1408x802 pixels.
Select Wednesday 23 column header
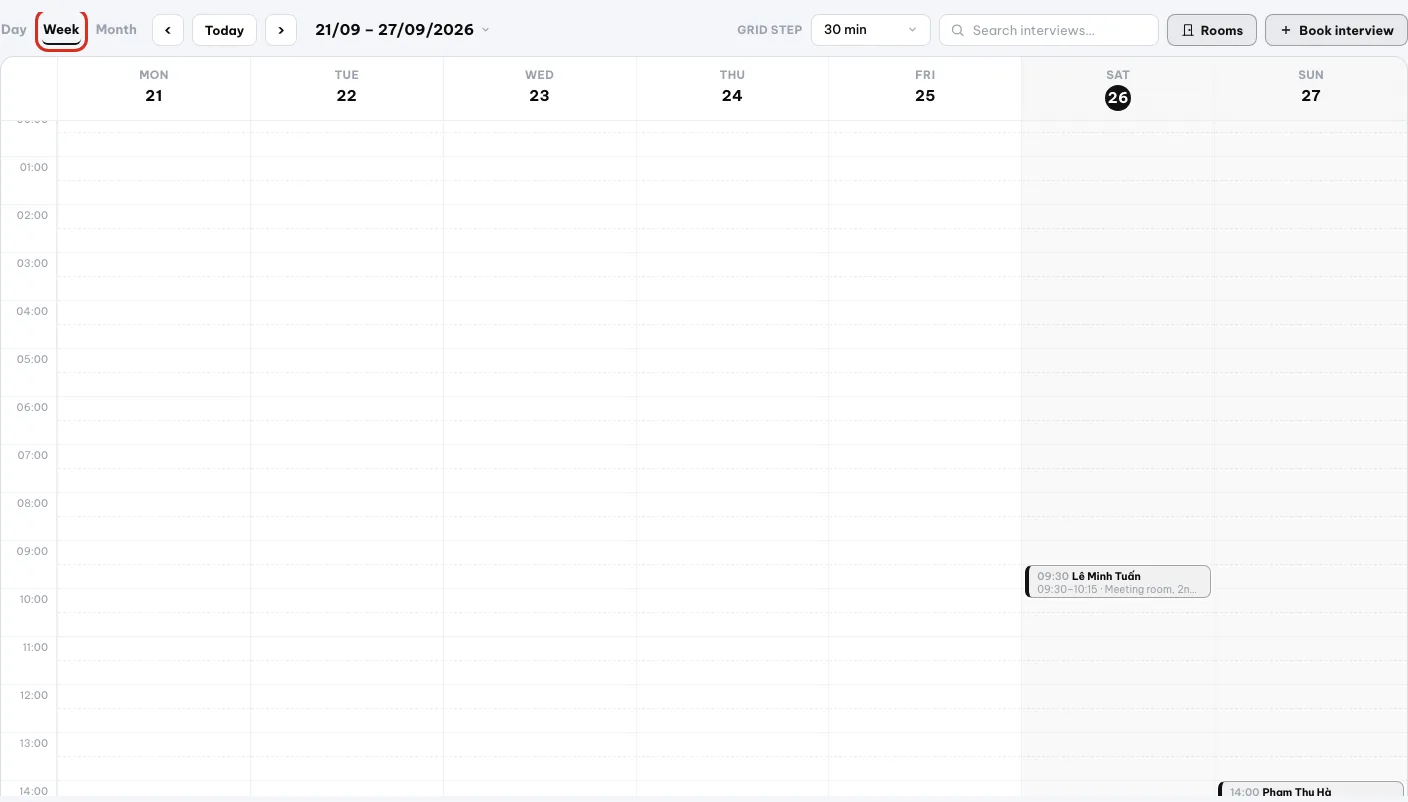click(x=540, y=87)
